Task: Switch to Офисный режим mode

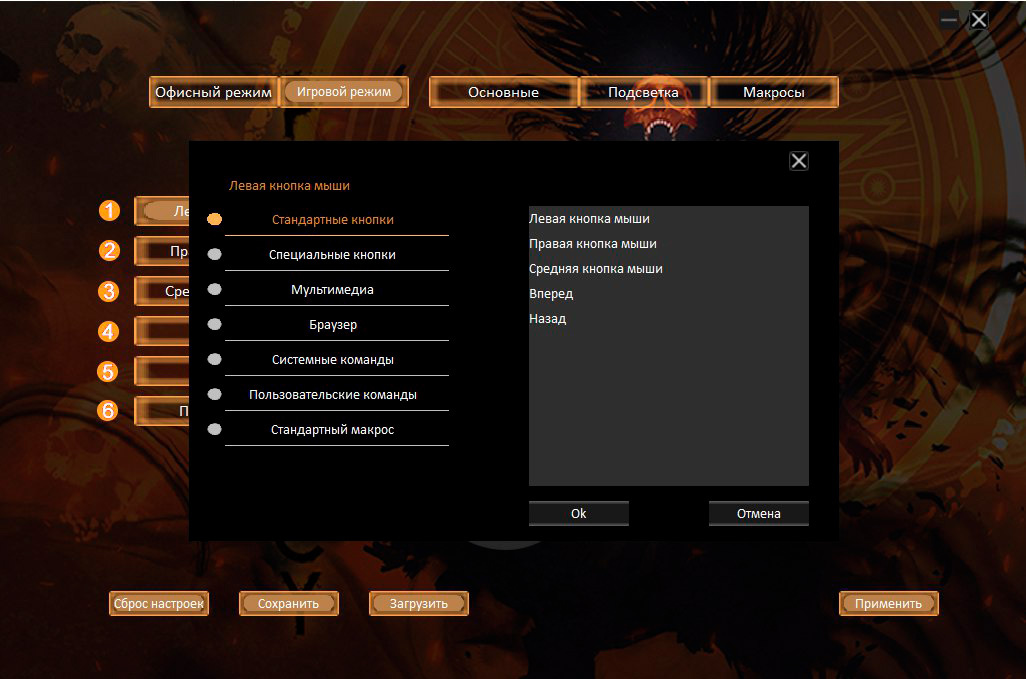Action: 213,92
